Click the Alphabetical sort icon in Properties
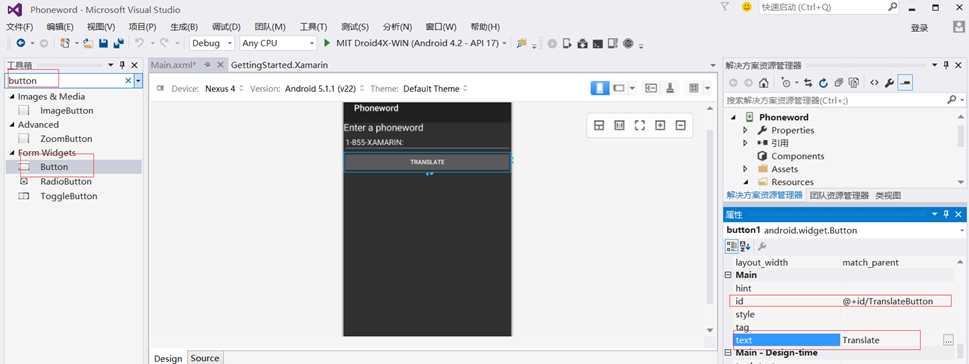 [x=745, y=246]
